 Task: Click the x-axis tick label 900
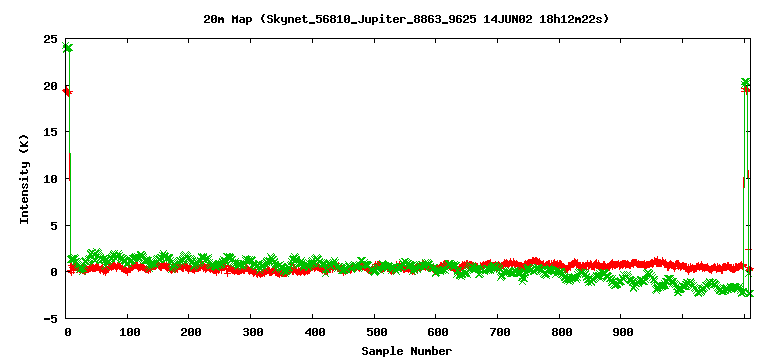622,333
